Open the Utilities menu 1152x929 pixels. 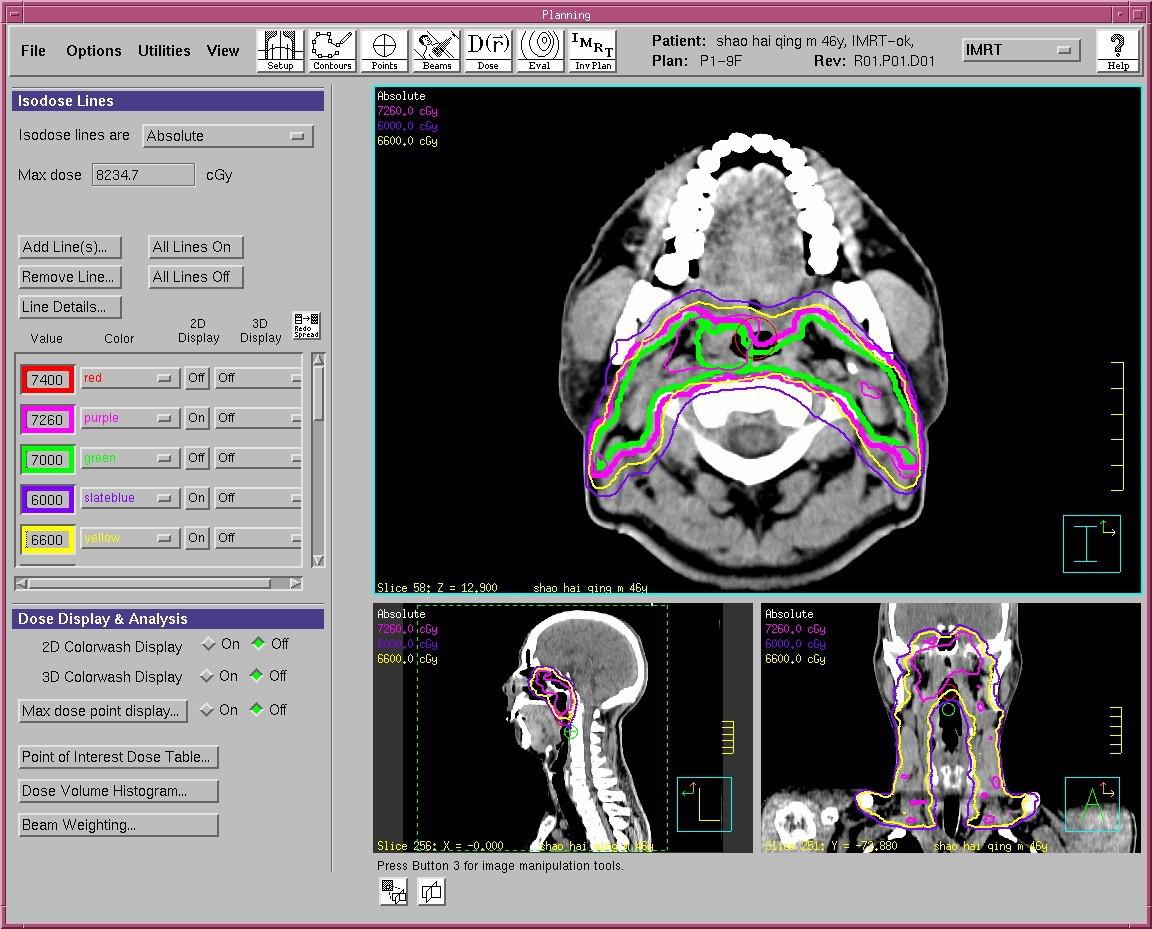click(164, 51)
